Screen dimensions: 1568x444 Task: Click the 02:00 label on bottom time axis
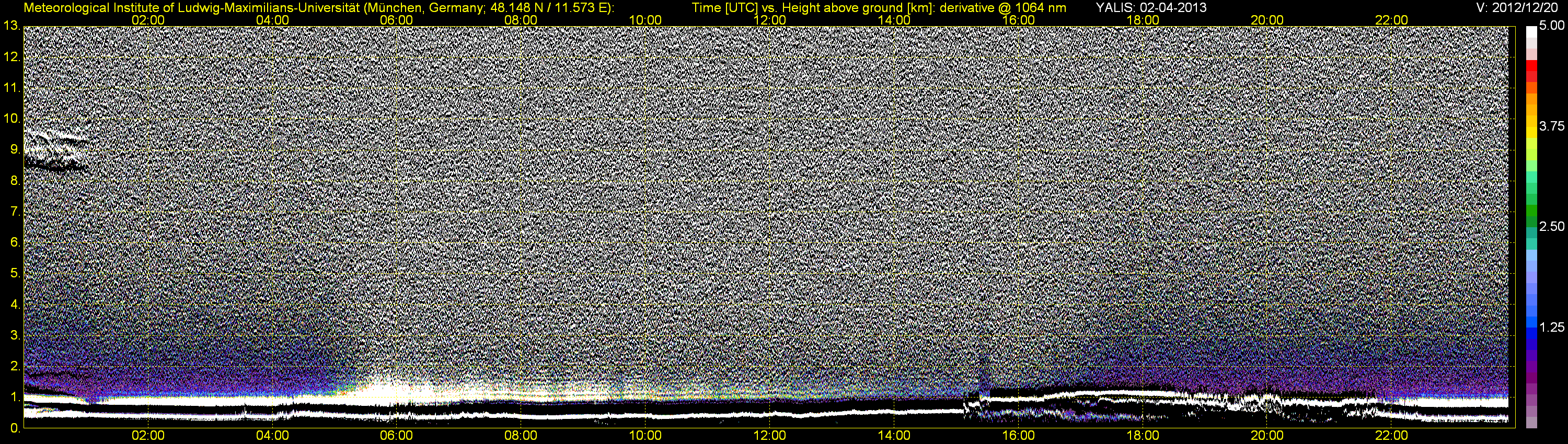pyautogui.click(x=148, y=436)
